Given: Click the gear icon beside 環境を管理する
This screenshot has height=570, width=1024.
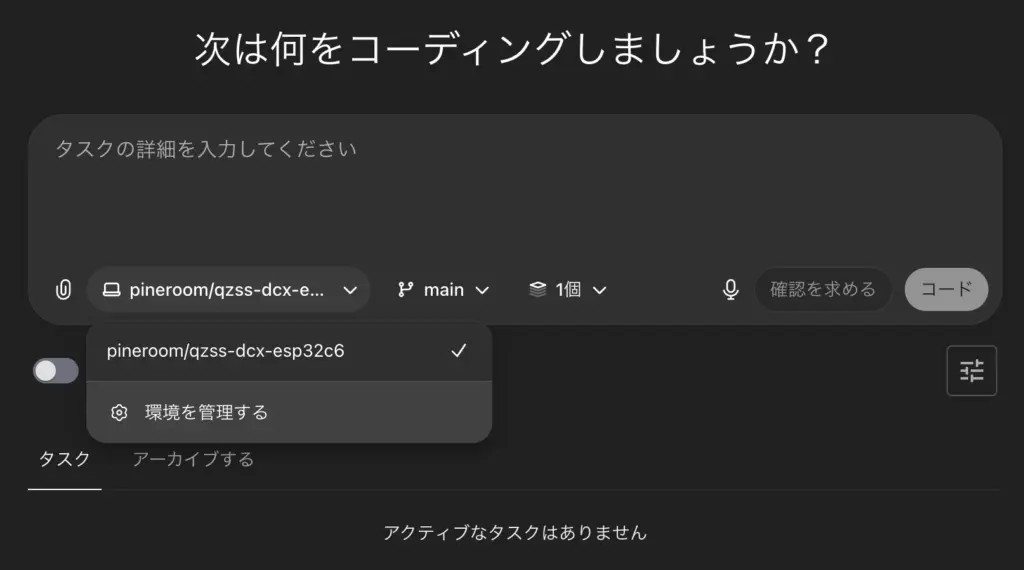Looking at the screenshot, I should (x=119, y=412).
